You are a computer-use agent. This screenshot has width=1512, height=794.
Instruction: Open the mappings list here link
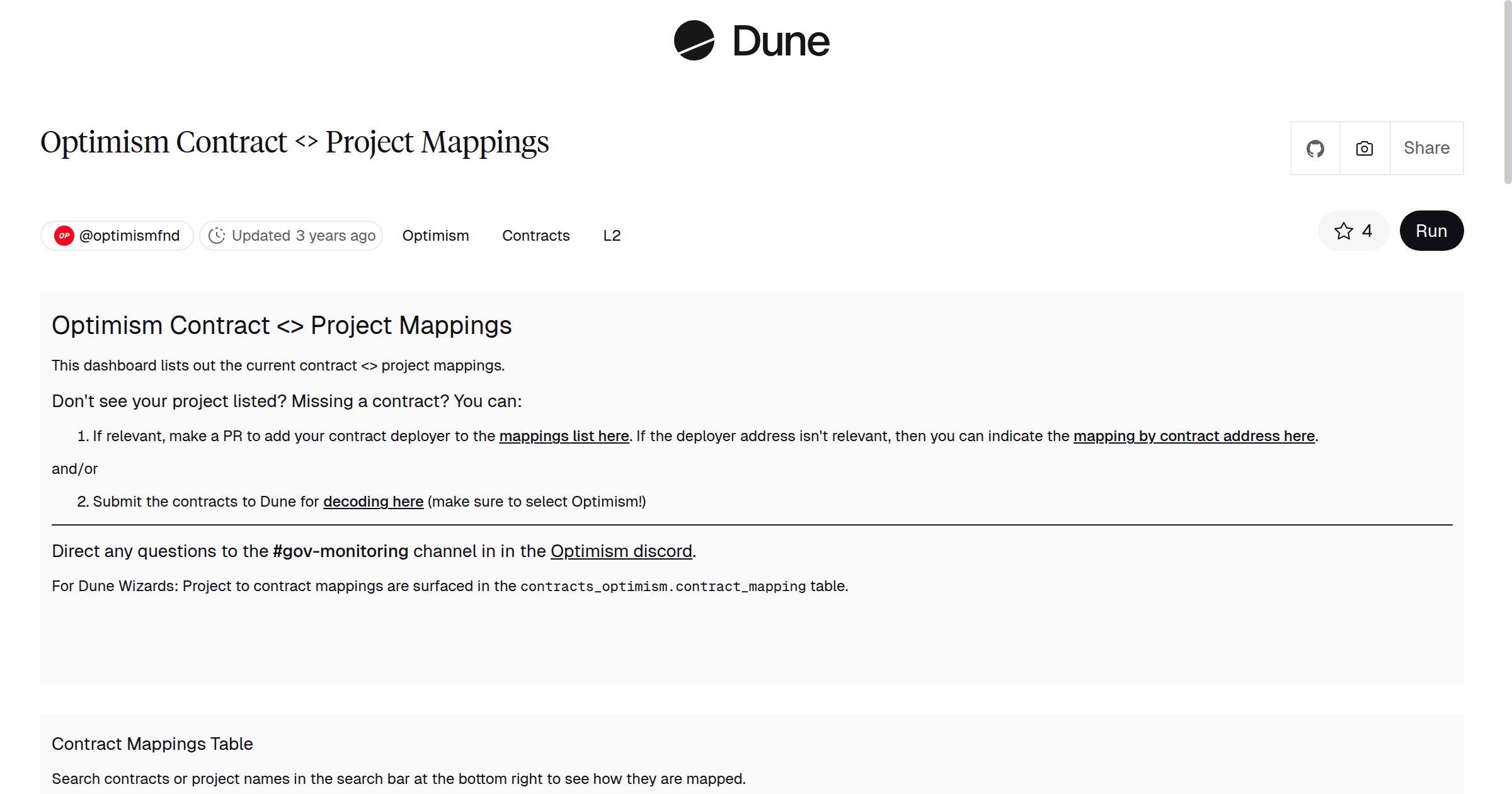(564, 435)
